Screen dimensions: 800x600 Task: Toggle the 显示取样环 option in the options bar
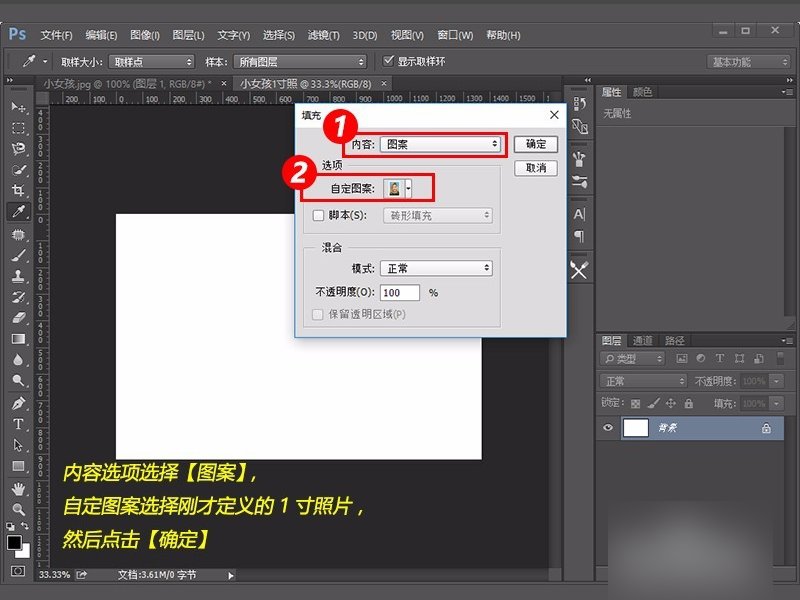tap(390, 60)
